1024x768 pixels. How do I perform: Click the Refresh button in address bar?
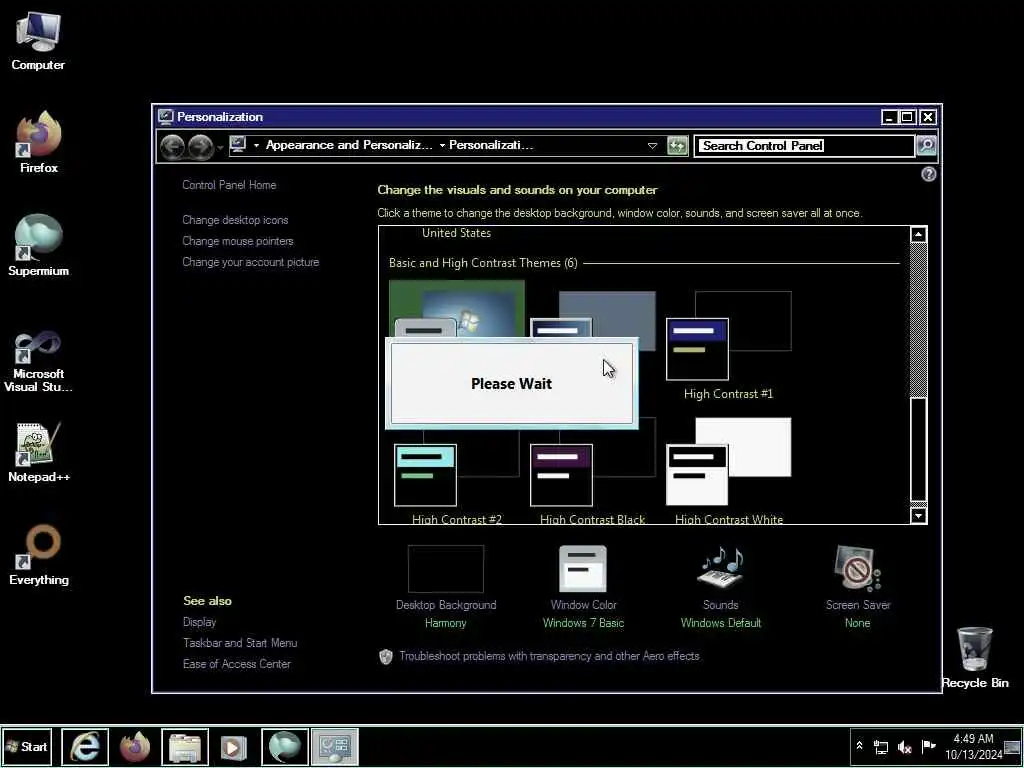pyautogui.click(x=677, y=146)
